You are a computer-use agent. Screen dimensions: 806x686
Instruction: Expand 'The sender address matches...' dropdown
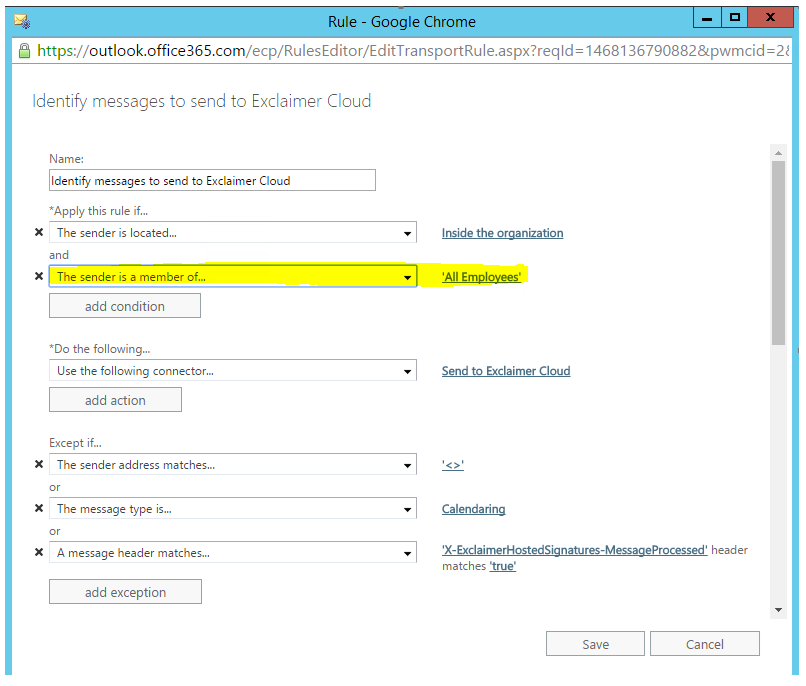click(232, 465)
